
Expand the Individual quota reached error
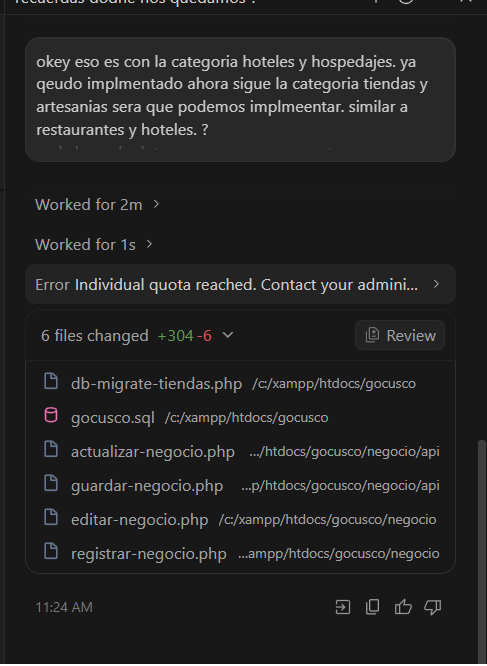pos(240,284)
